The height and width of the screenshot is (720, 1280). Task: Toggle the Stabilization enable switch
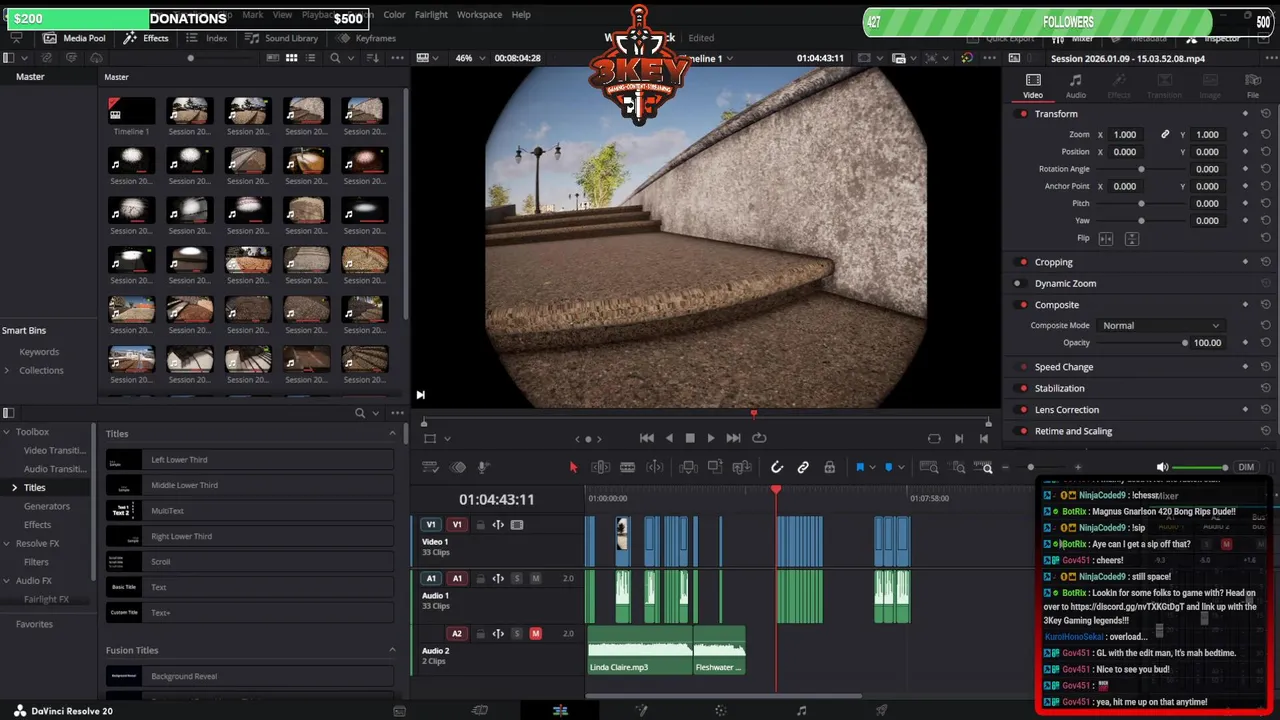click(x=1022, y=388)
